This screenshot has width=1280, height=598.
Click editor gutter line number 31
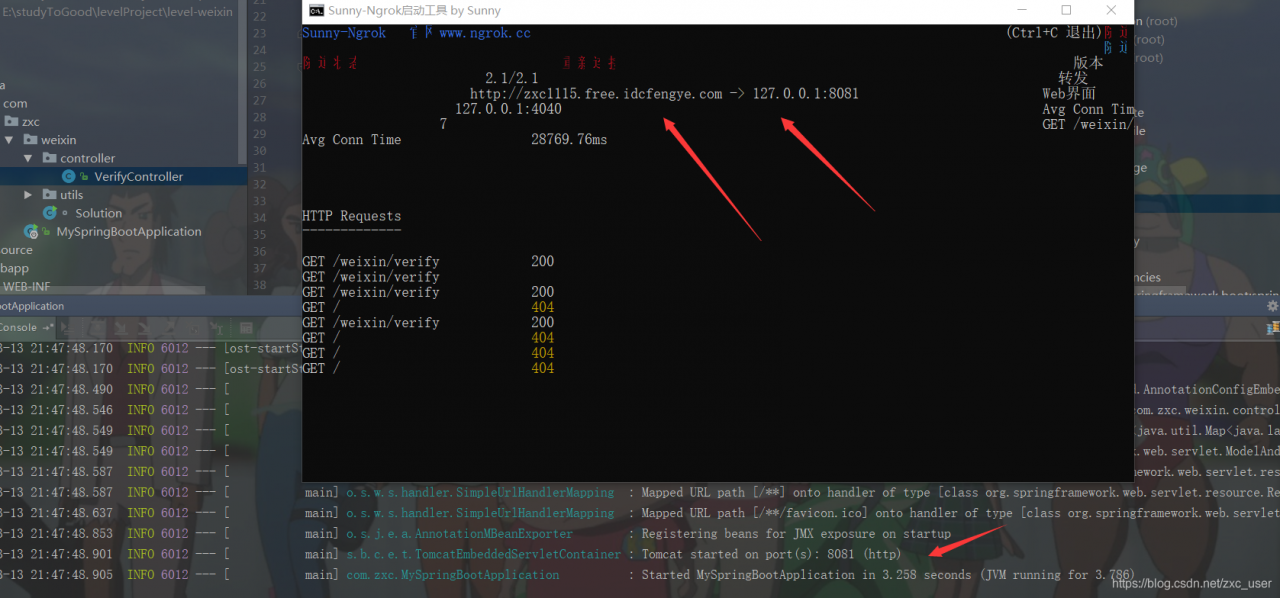(259, 167)
